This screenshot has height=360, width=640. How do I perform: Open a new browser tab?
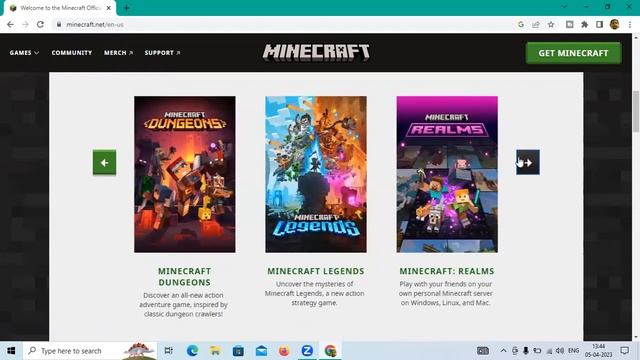(126, 8)
